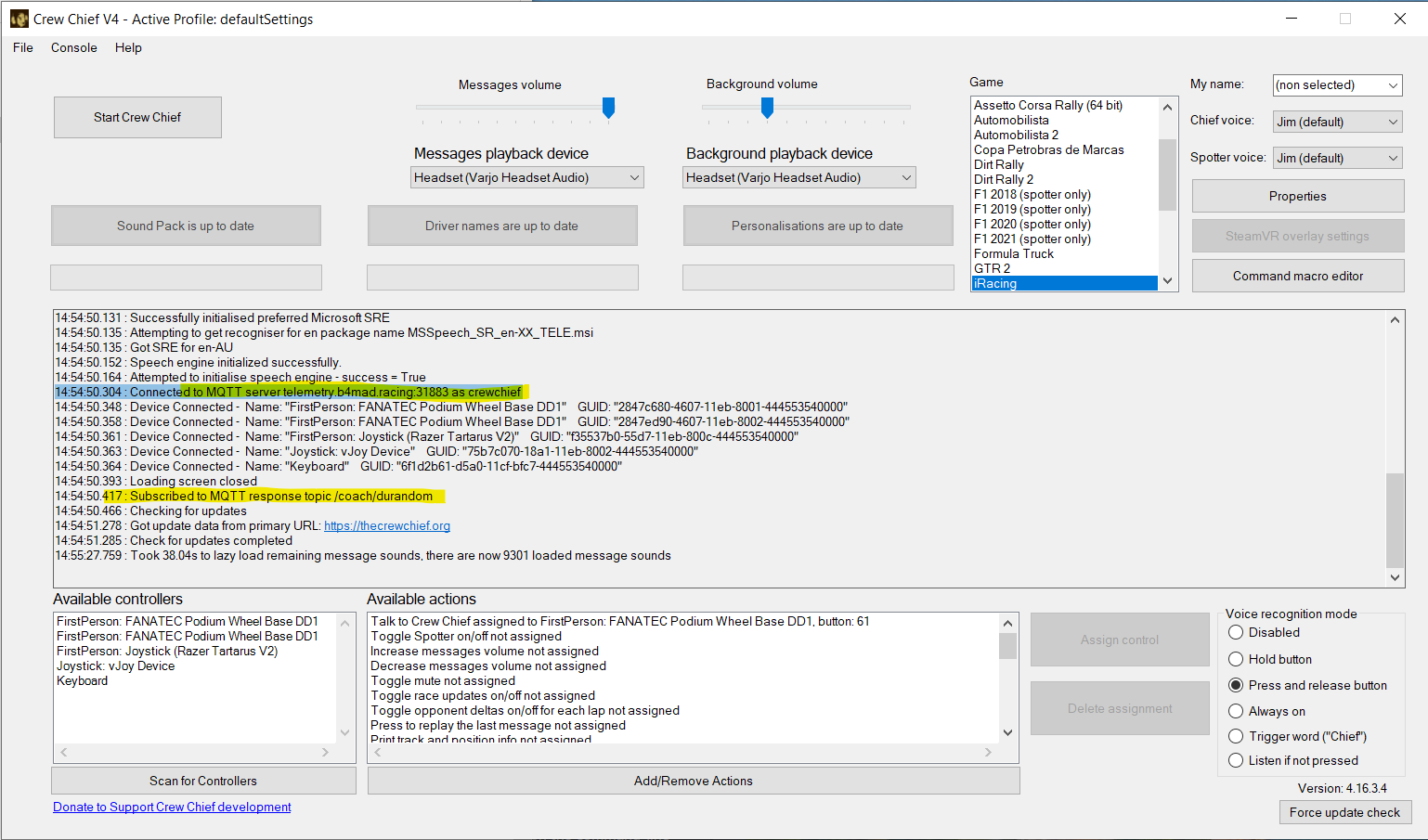This screenshot has width=1428, height=840.
Task: Choose Dirt Rally 2 from game list
Action: 1064,179
